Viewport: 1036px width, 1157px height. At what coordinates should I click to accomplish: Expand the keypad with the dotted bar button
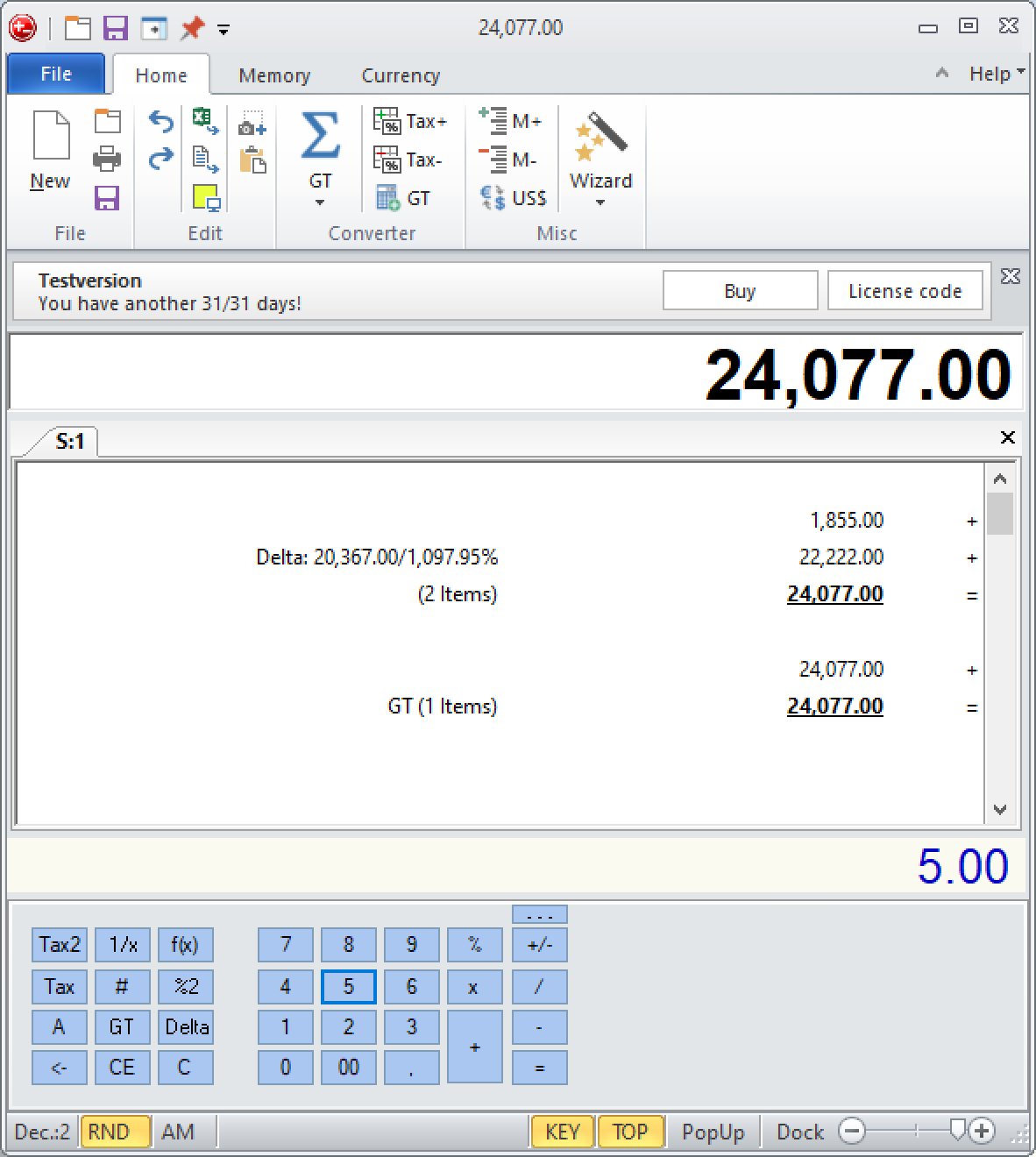pyautogui.click(x=539, y=915)
